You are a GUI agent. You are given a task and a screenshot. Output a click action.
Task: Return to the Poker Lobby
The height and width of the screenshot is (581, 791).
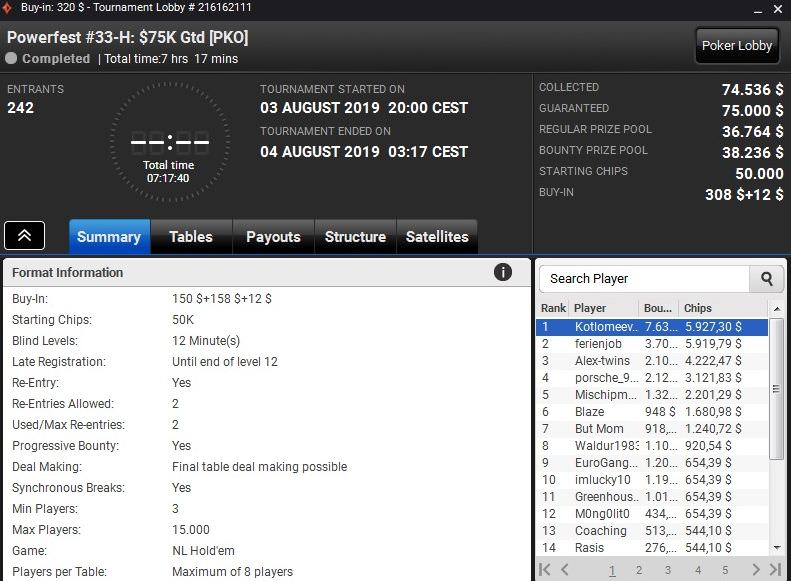[737, 45]
